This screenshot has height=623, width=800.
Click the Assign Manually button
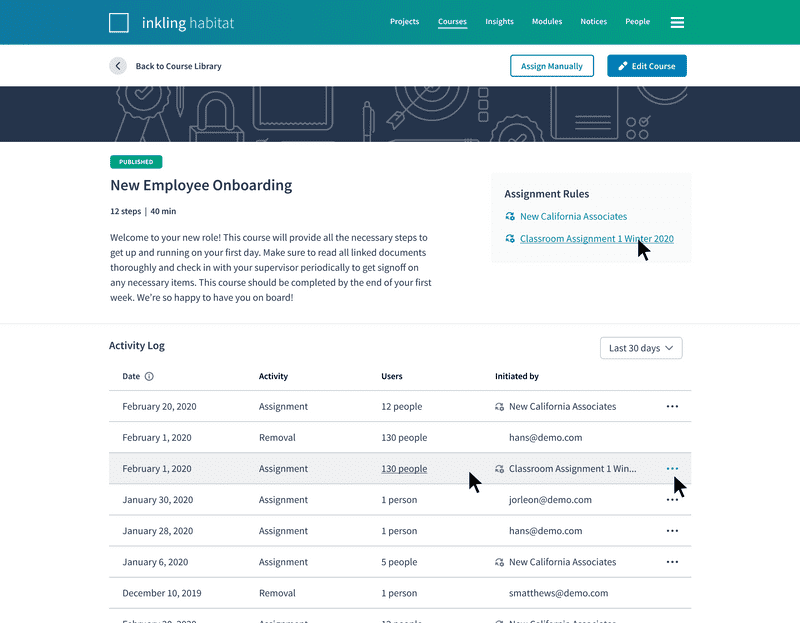point(552,66)
